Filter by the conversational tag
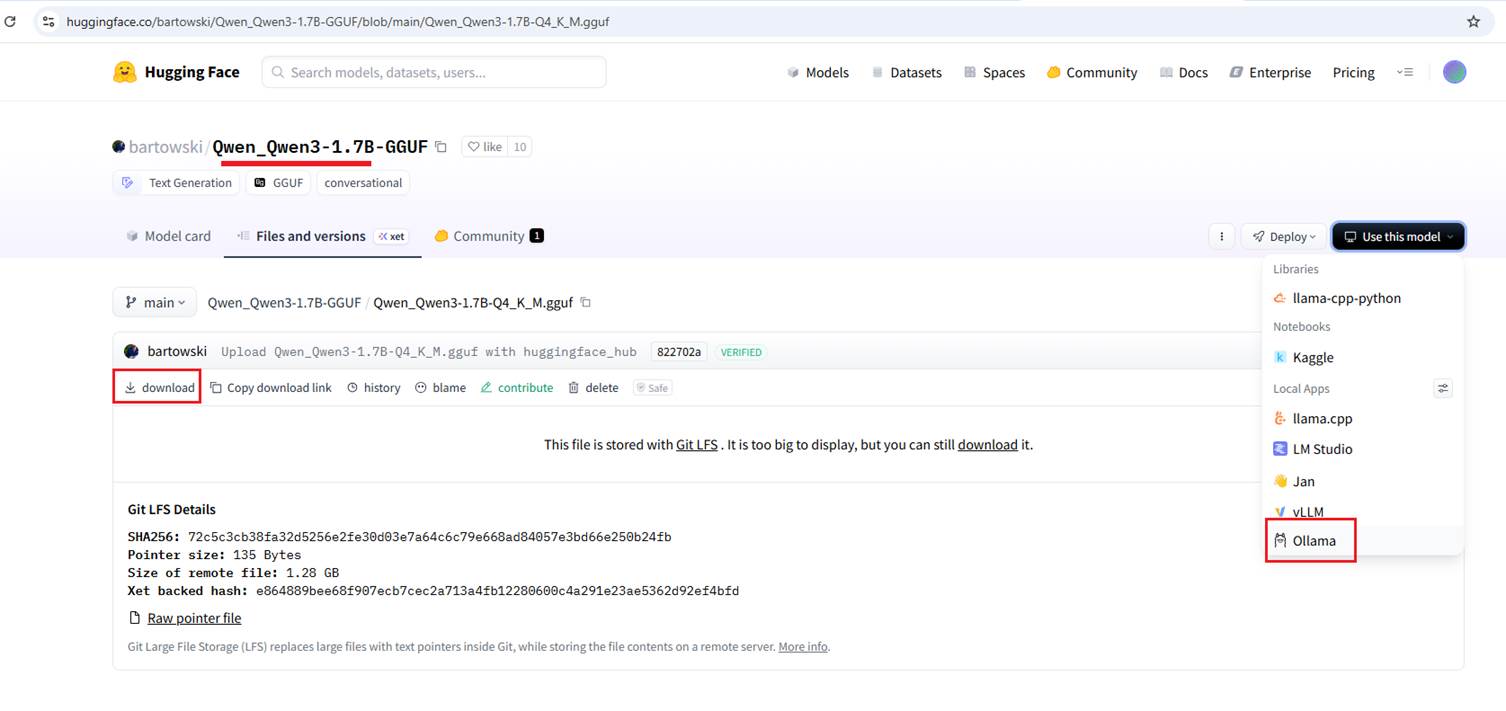Image resolution: width=1506 pixels, height=711 pixels. tap(363, 183)
